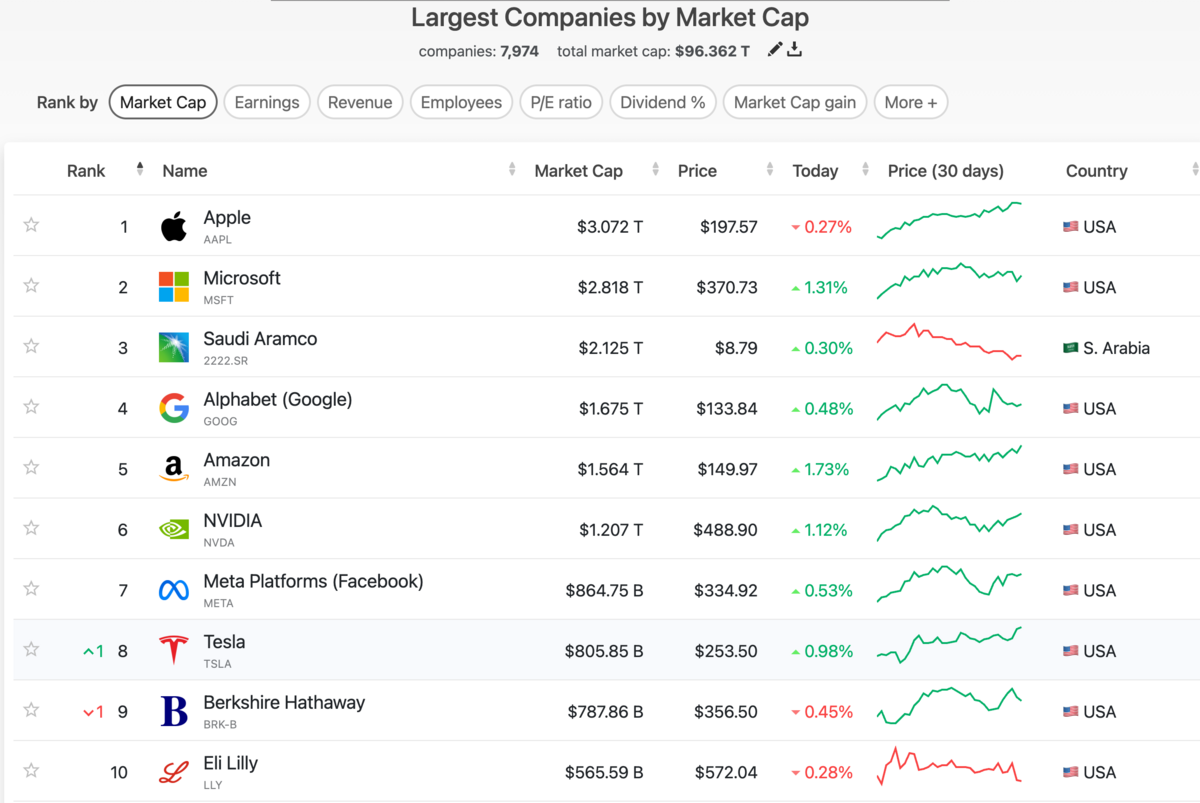The width and height of the screenshot is (1200, 803).
Task: Rank companies by P/E ratio
Action: pyautogui.click(x=561, y=102)
